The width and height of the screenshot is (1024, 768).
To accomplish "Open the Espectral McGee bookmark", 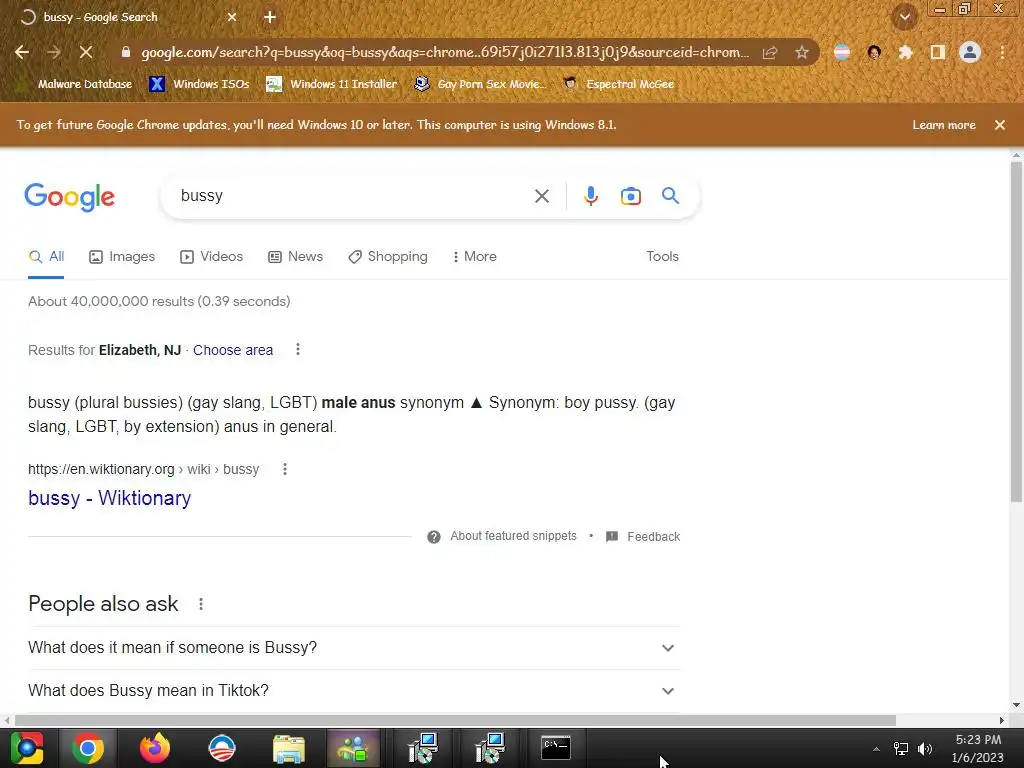I will [619, 84].
